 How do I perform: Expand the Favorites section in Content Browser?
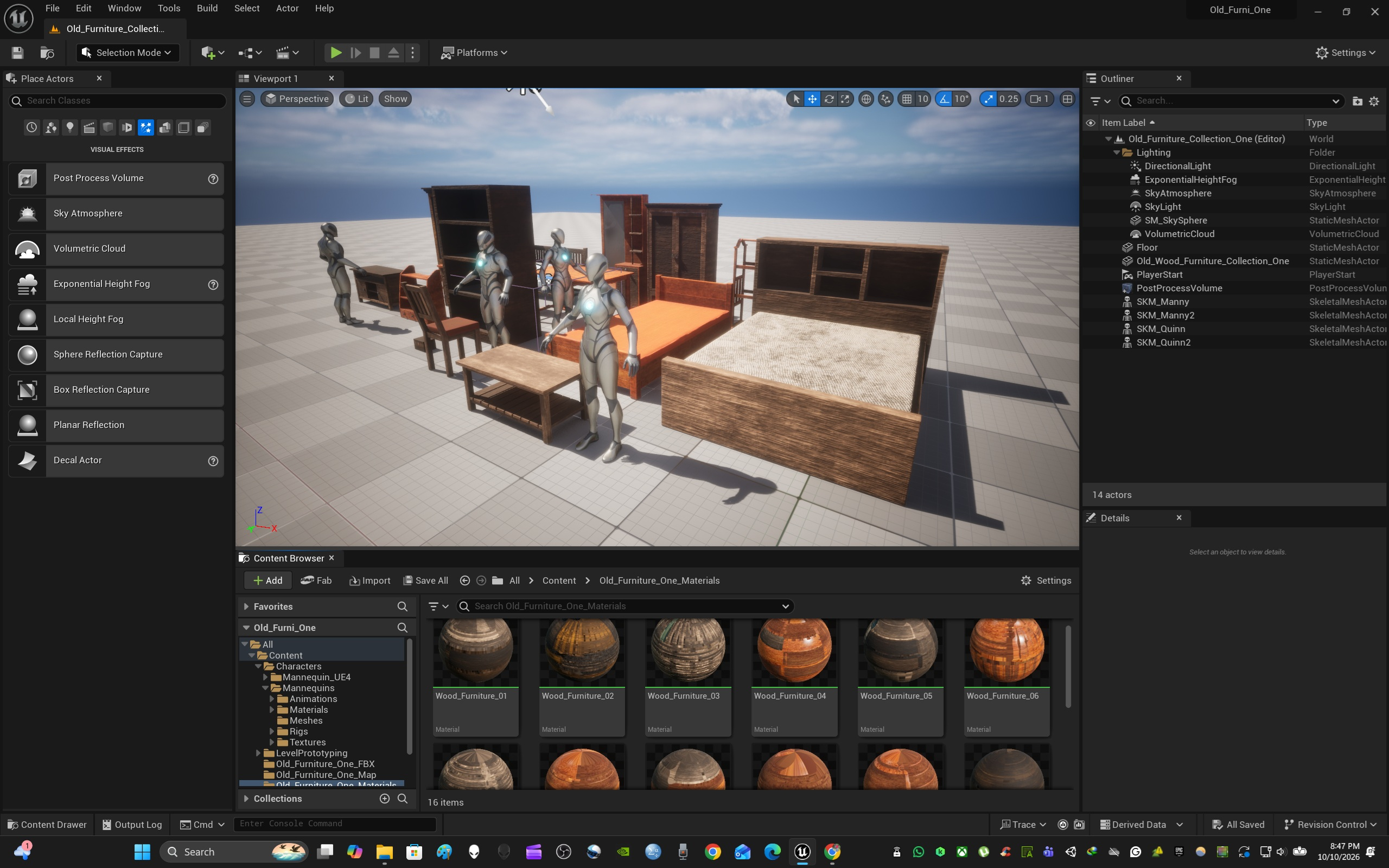point(246,606)
